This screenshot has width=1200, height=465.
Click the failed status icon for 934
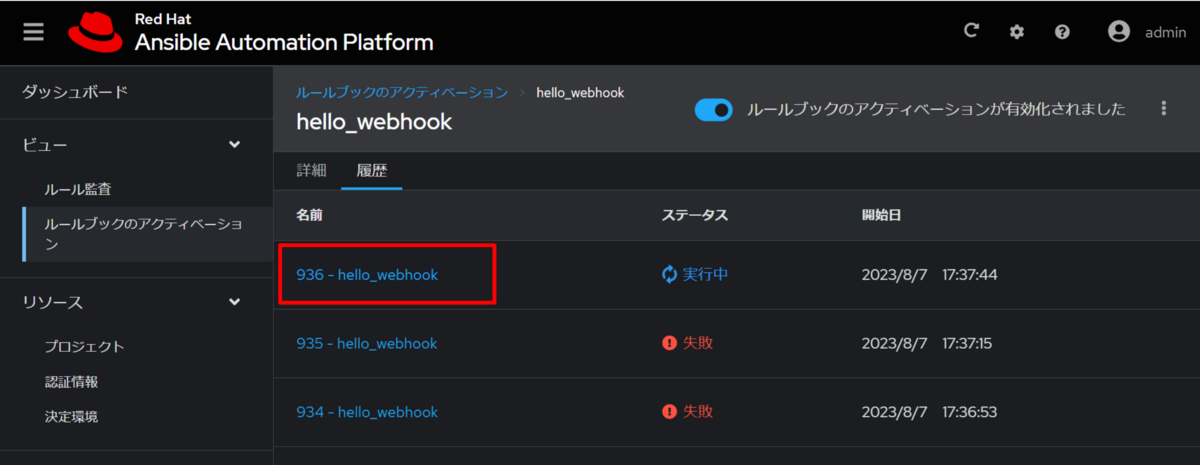[670, 411]
